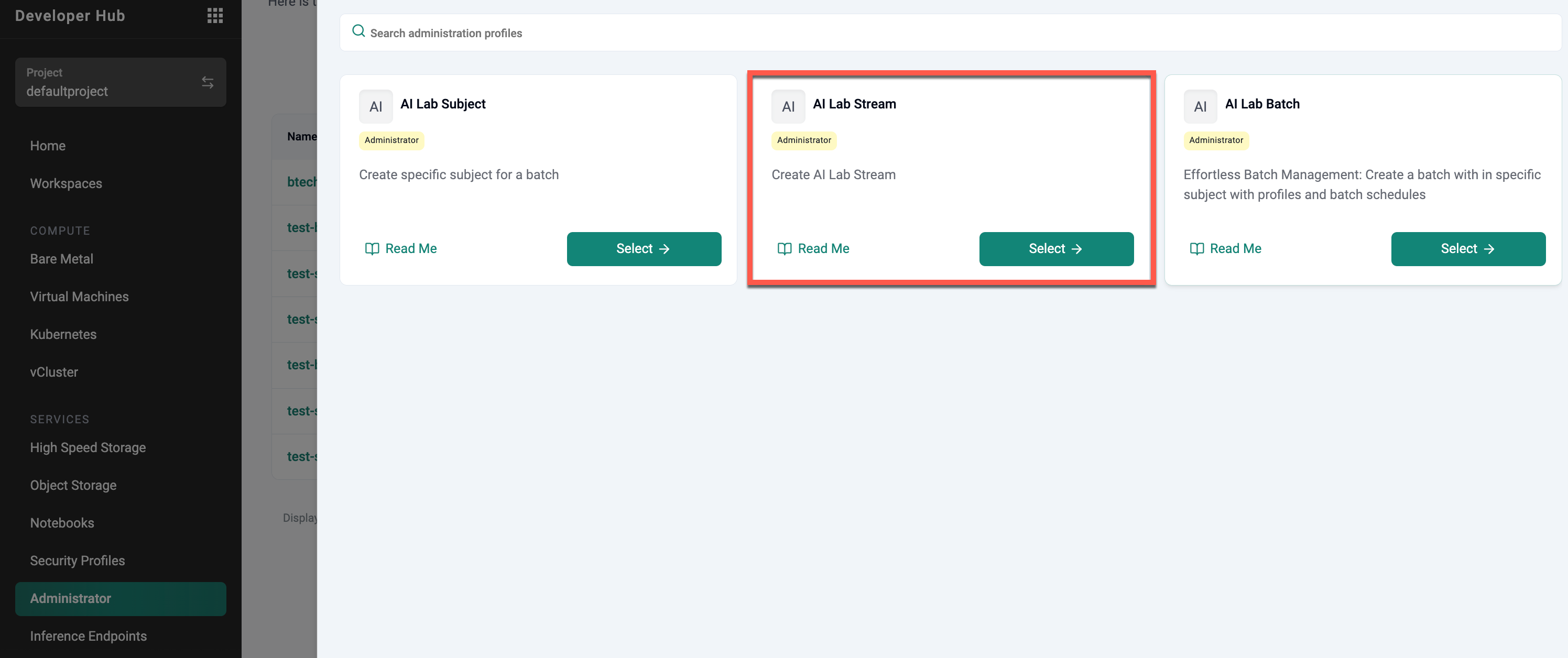Viewport: 1568px width, 658px height.
Task: Click the project switch arrows icon
Action: (207, 82)
